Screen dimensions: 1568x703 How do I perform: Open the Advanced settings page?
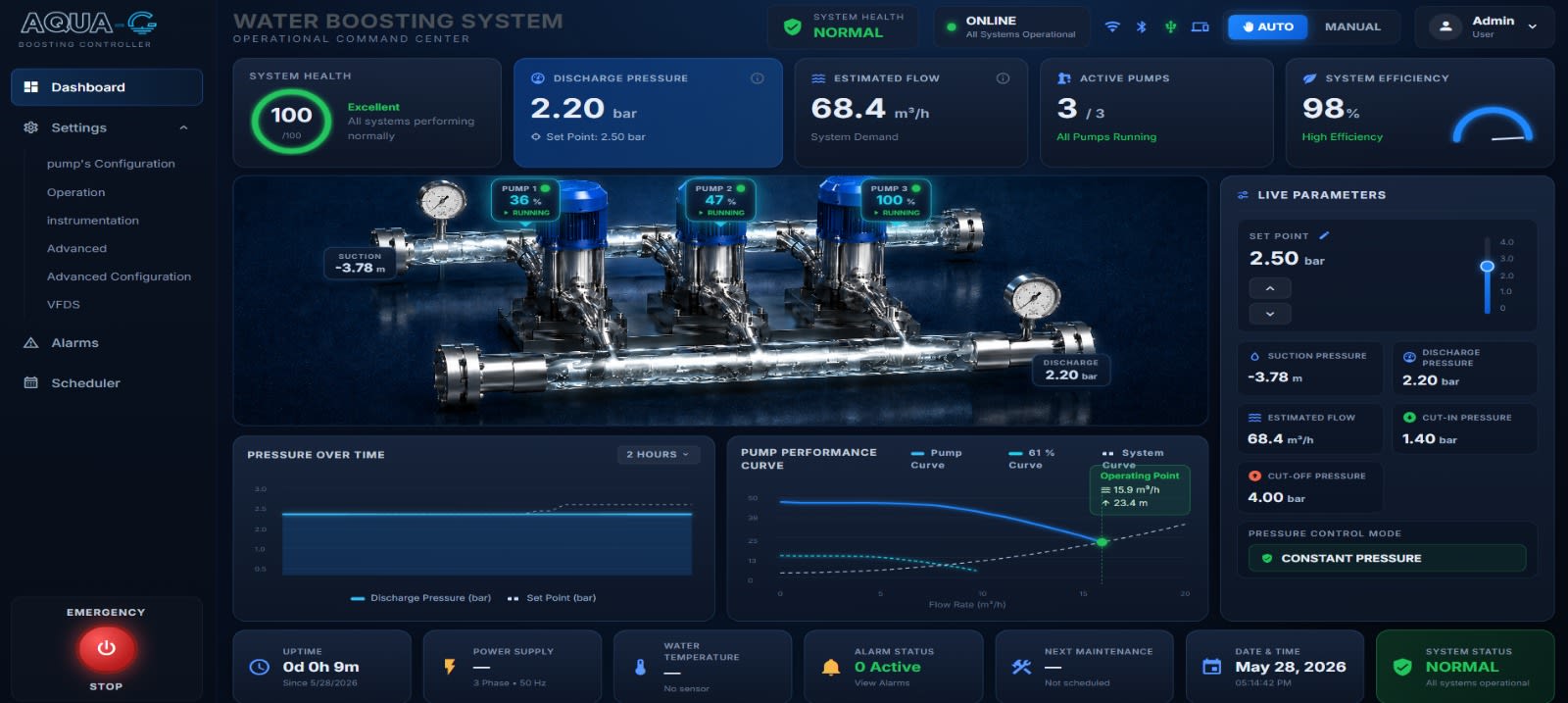(x=76, y=248)
